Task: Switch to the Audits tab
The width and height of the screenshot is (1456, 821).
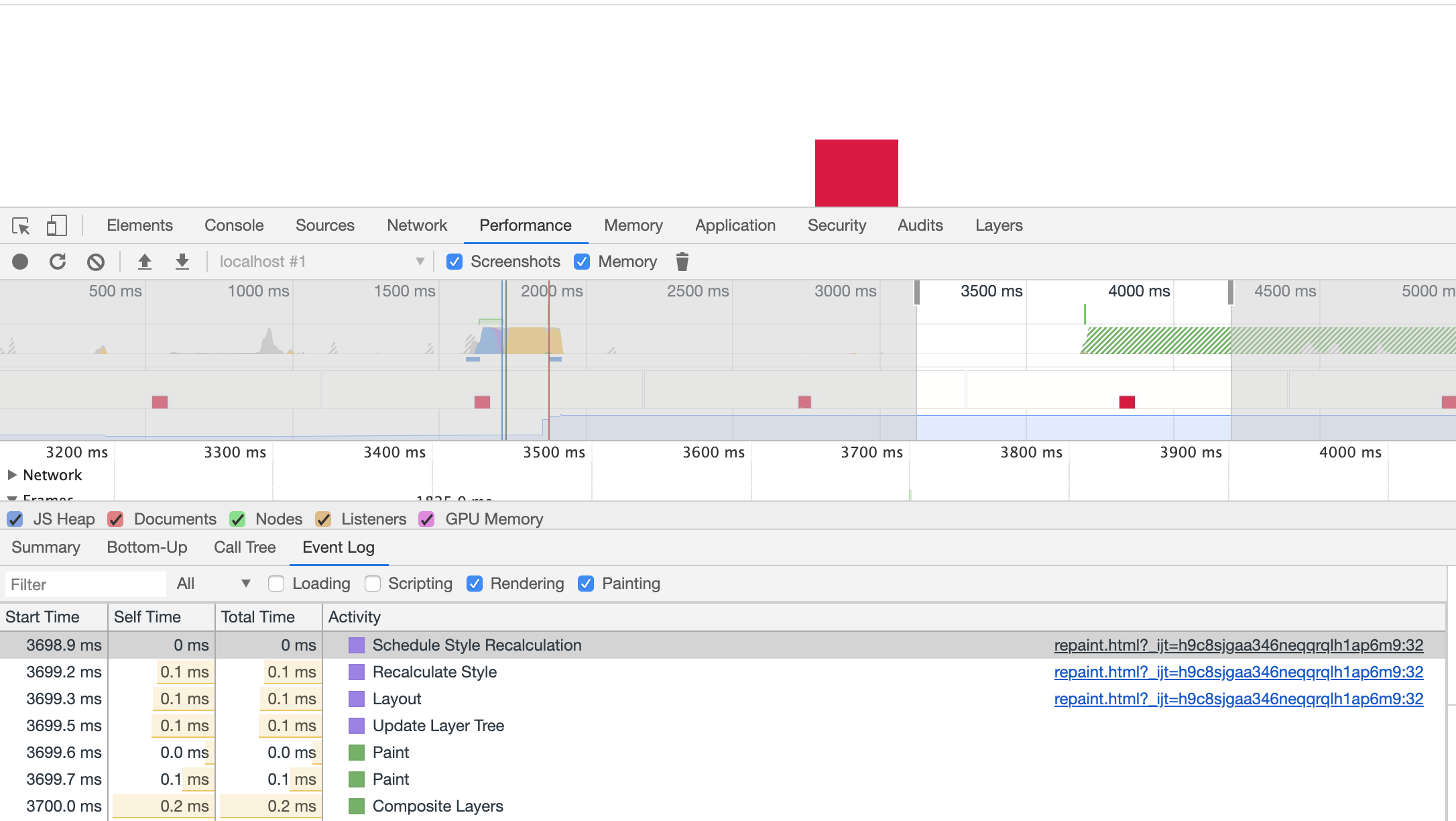Action: 920,225
